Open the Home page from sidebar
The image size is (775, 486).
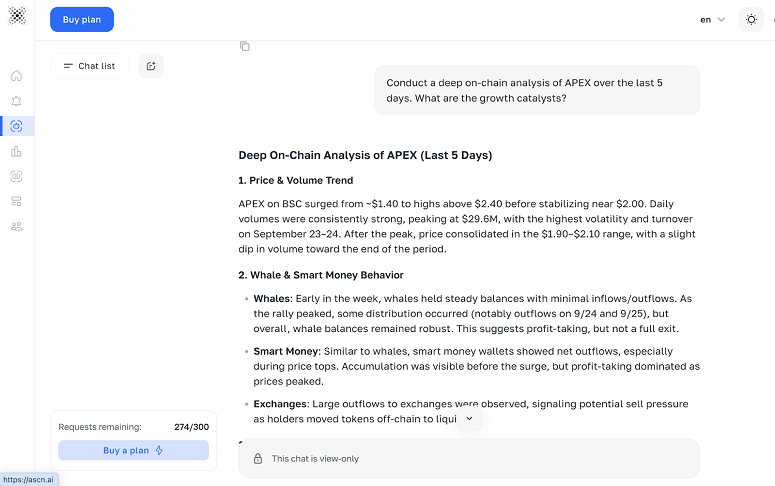pos(16,76)
